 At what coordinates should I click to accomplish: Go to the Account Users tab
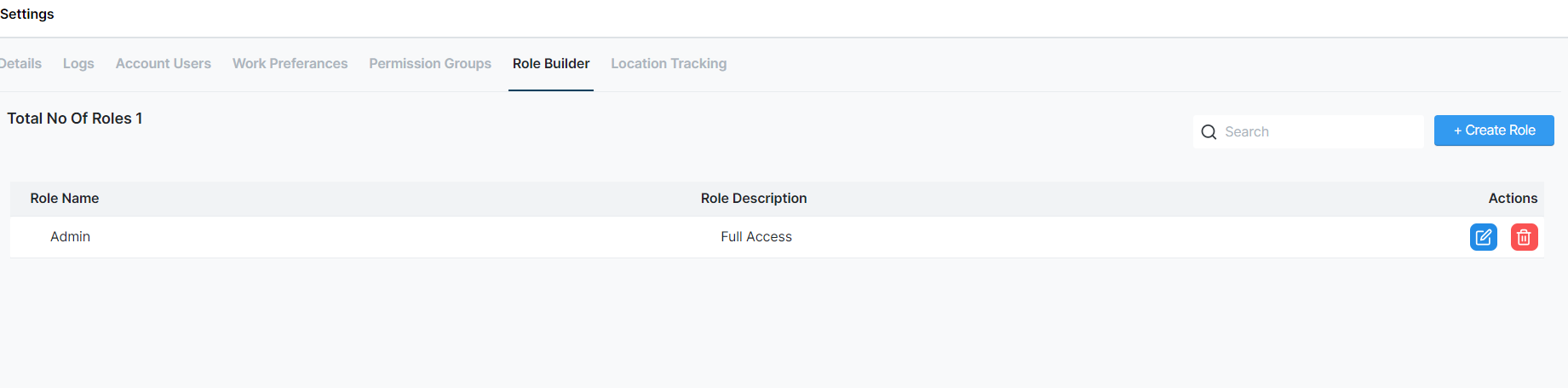tap(164, 64)
